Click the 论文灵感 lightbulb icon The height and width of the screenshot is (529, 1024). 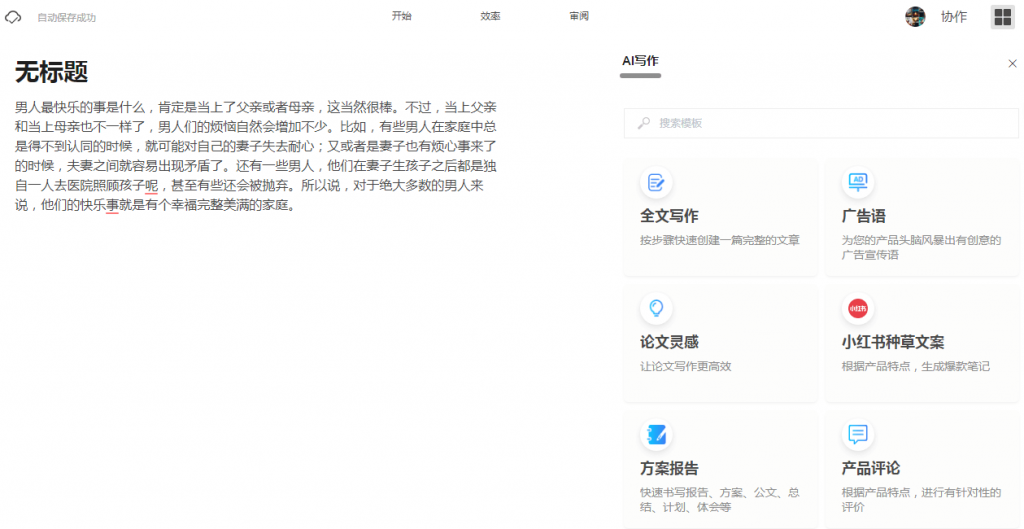656,308
